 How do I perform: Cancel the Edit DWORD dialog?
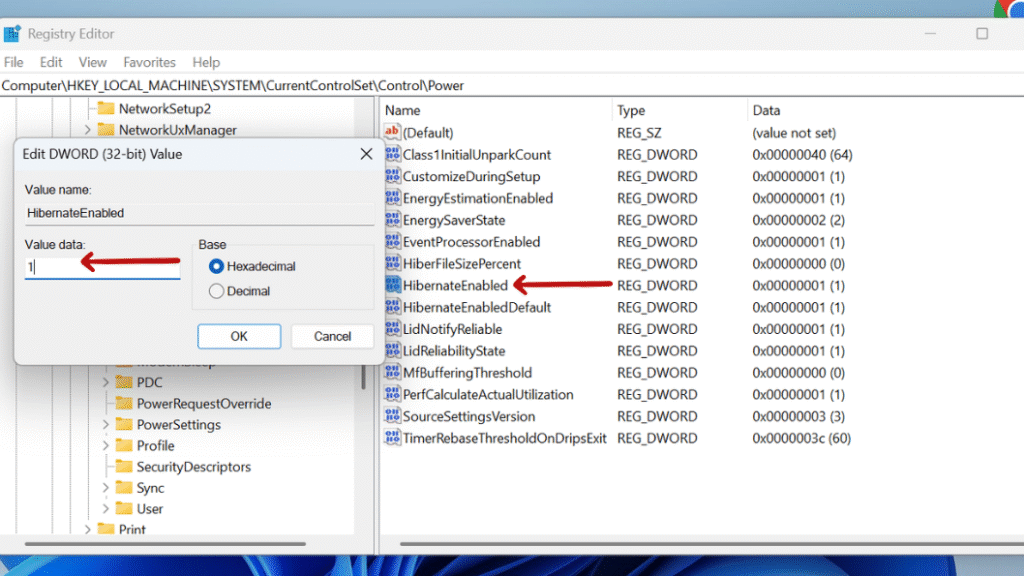tap(332, 336)
